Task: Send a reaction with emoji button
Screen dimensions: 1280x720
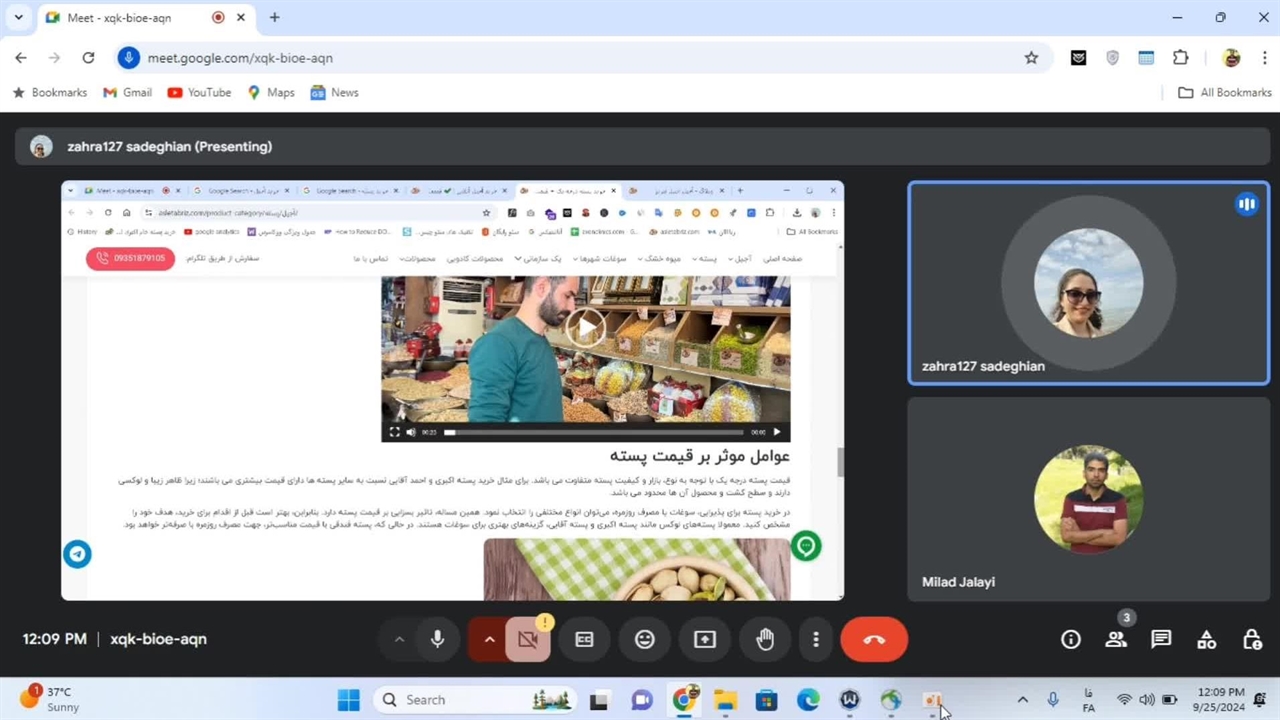Action: tap(645, 640)
